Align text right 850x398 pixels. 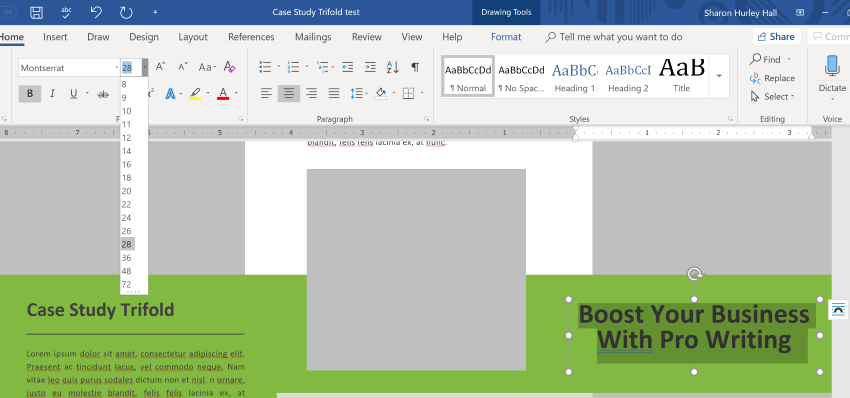[x=311, y=94]
